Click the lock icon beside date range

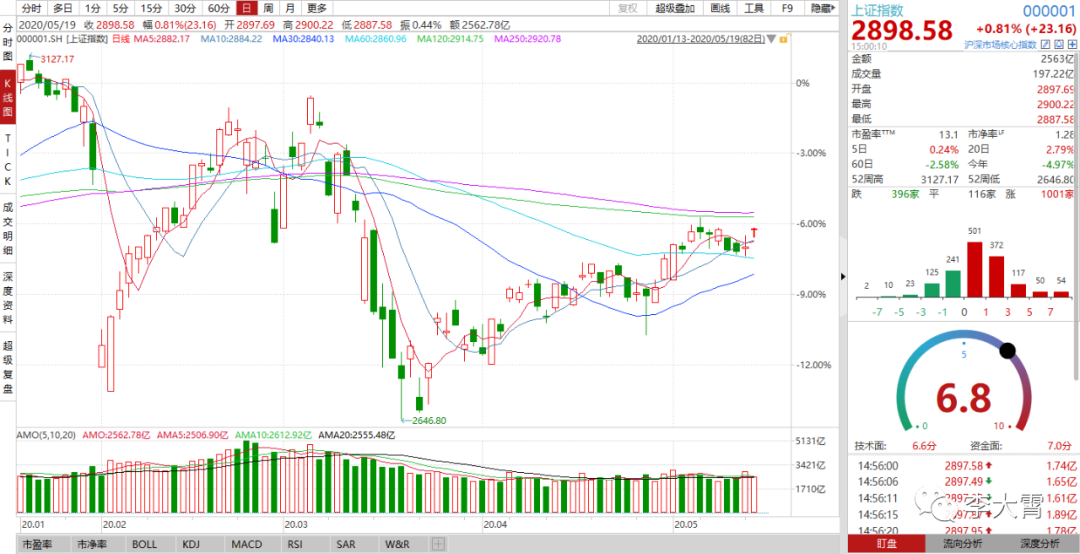pyautogui.click(x=781, y=39)
